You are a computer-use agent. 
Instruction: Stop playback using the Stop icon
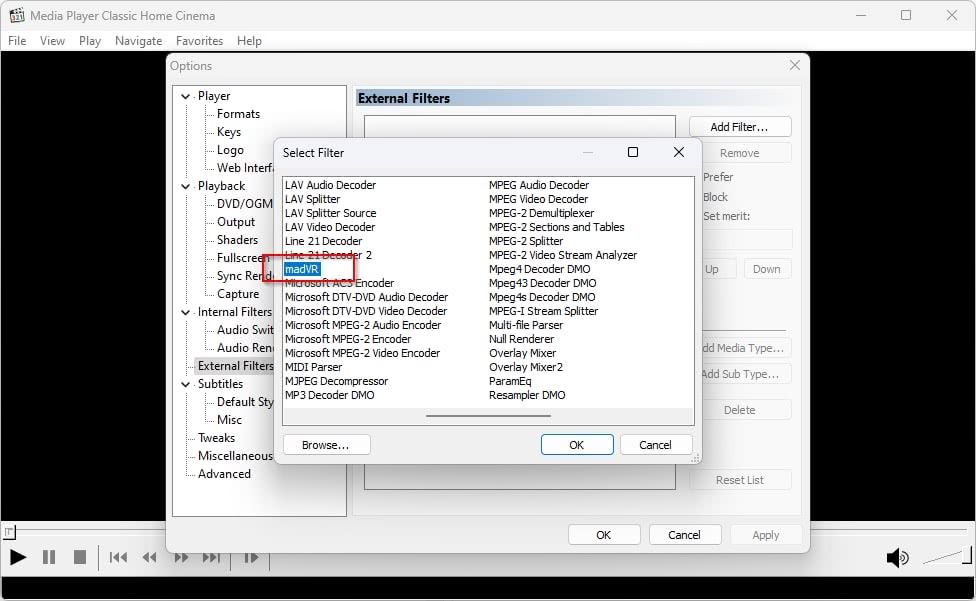[80, 557]
